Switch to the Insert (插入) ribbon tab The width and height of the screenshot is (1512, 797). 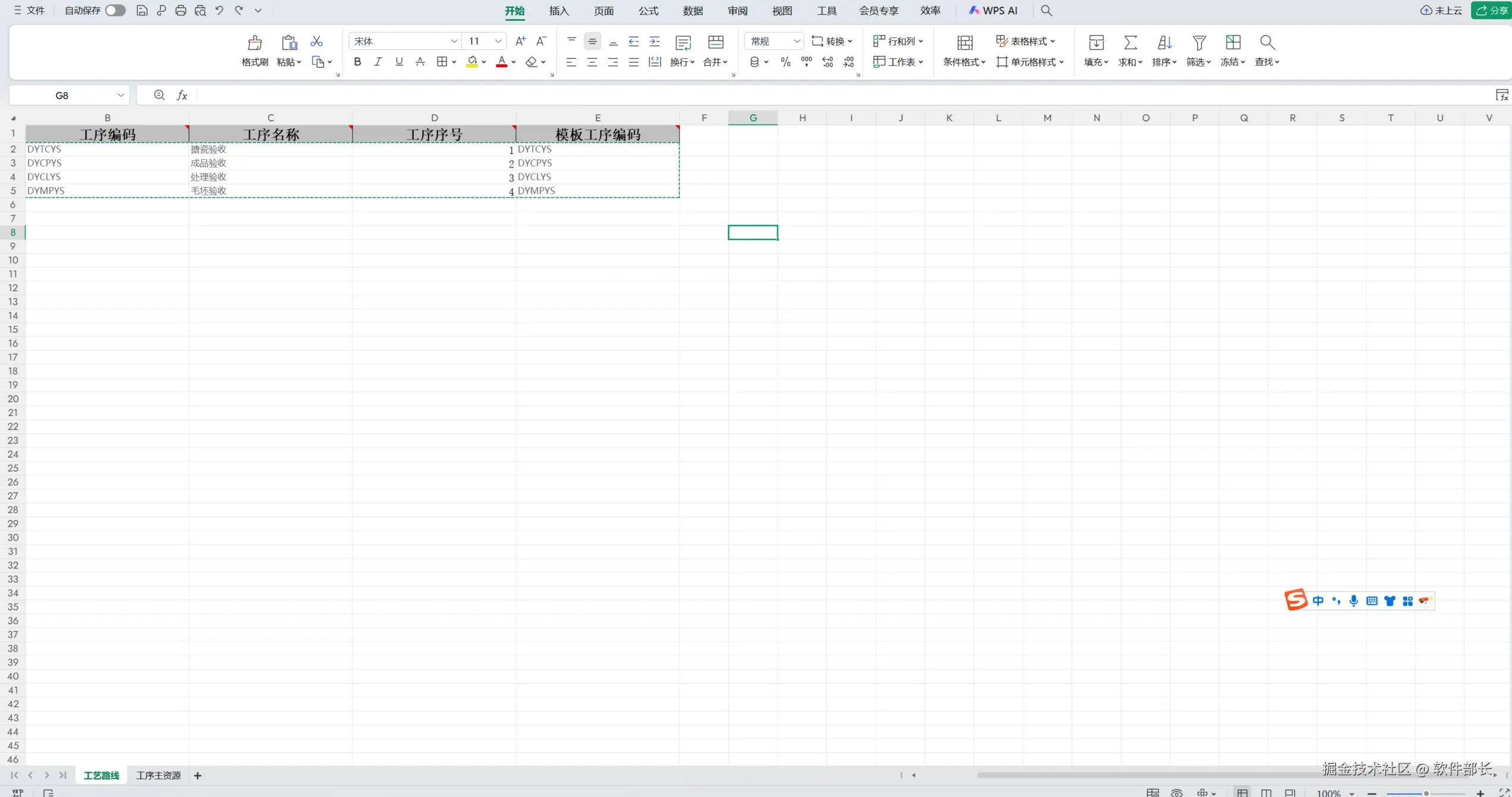tap(559, 11)
